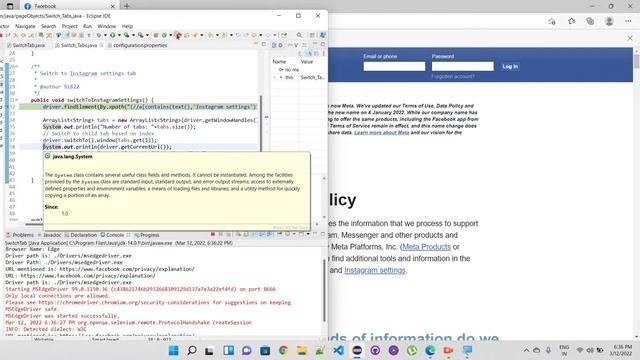Collapse the Javadoc comment fold at line 26

pos(17,67)
